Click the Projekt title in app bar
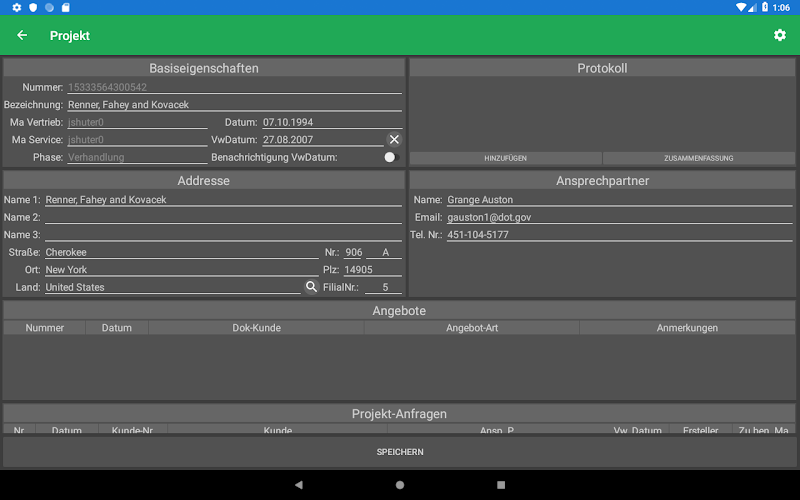 [x=70, y=36]
